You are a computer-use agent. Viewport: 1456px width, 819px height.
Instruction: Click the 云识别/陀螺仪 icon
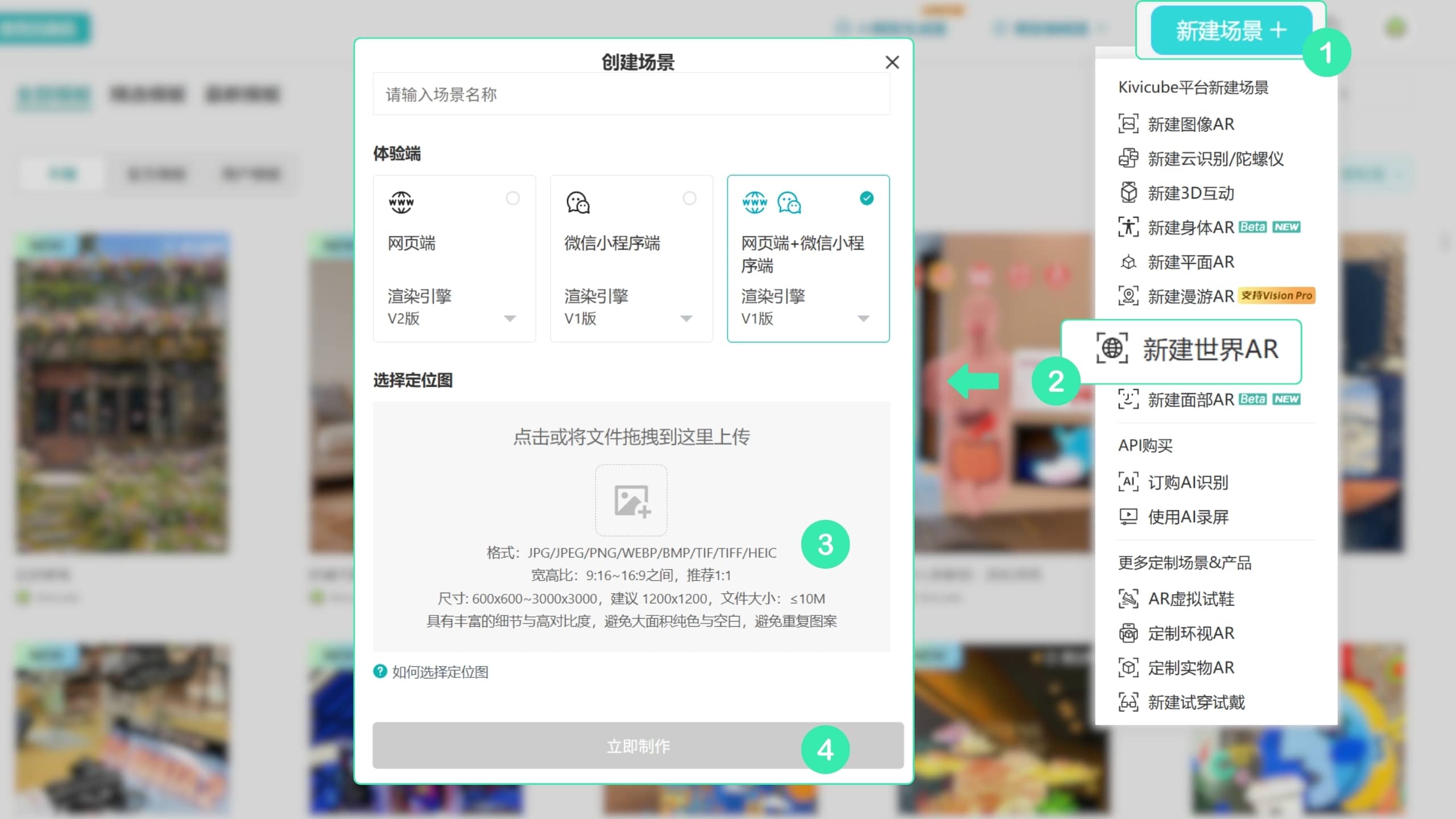[1128, 159]
